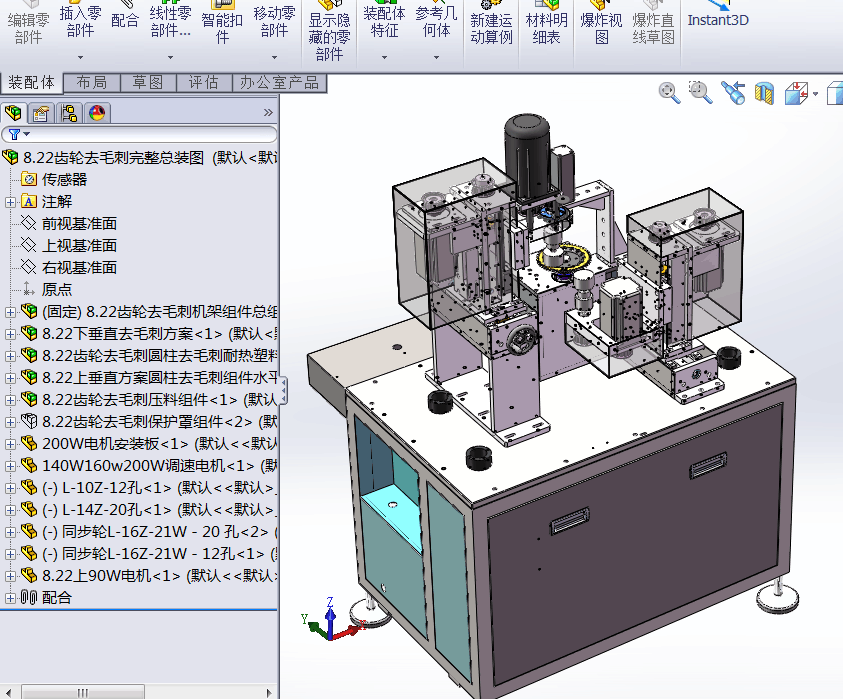843x699 pixels.
Task: Open the feature tree filter dropdown
Action: pyautogui.click(x=18, y=134)
